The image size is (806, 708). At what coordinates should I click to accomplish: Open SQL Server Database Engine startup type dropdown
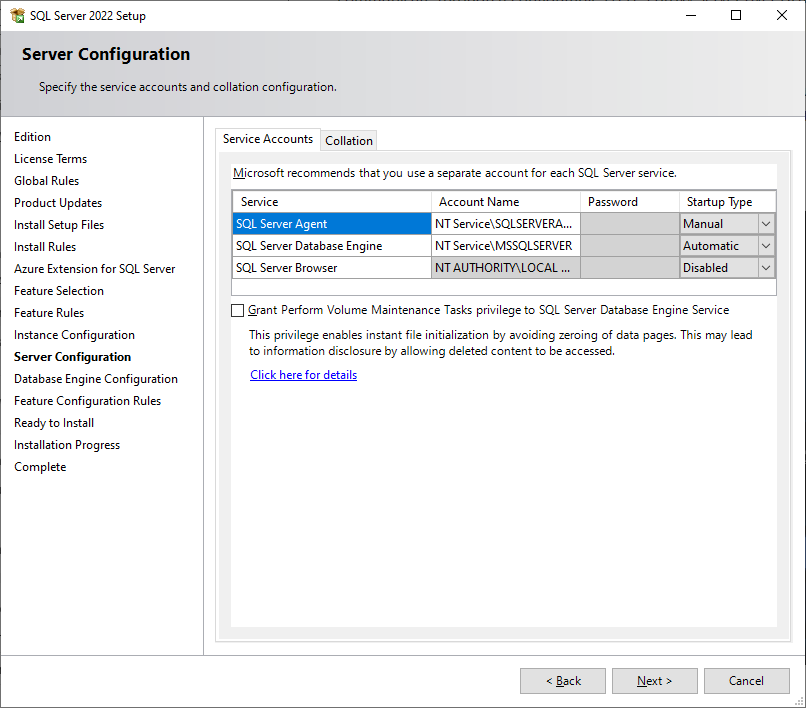(766, 246)
